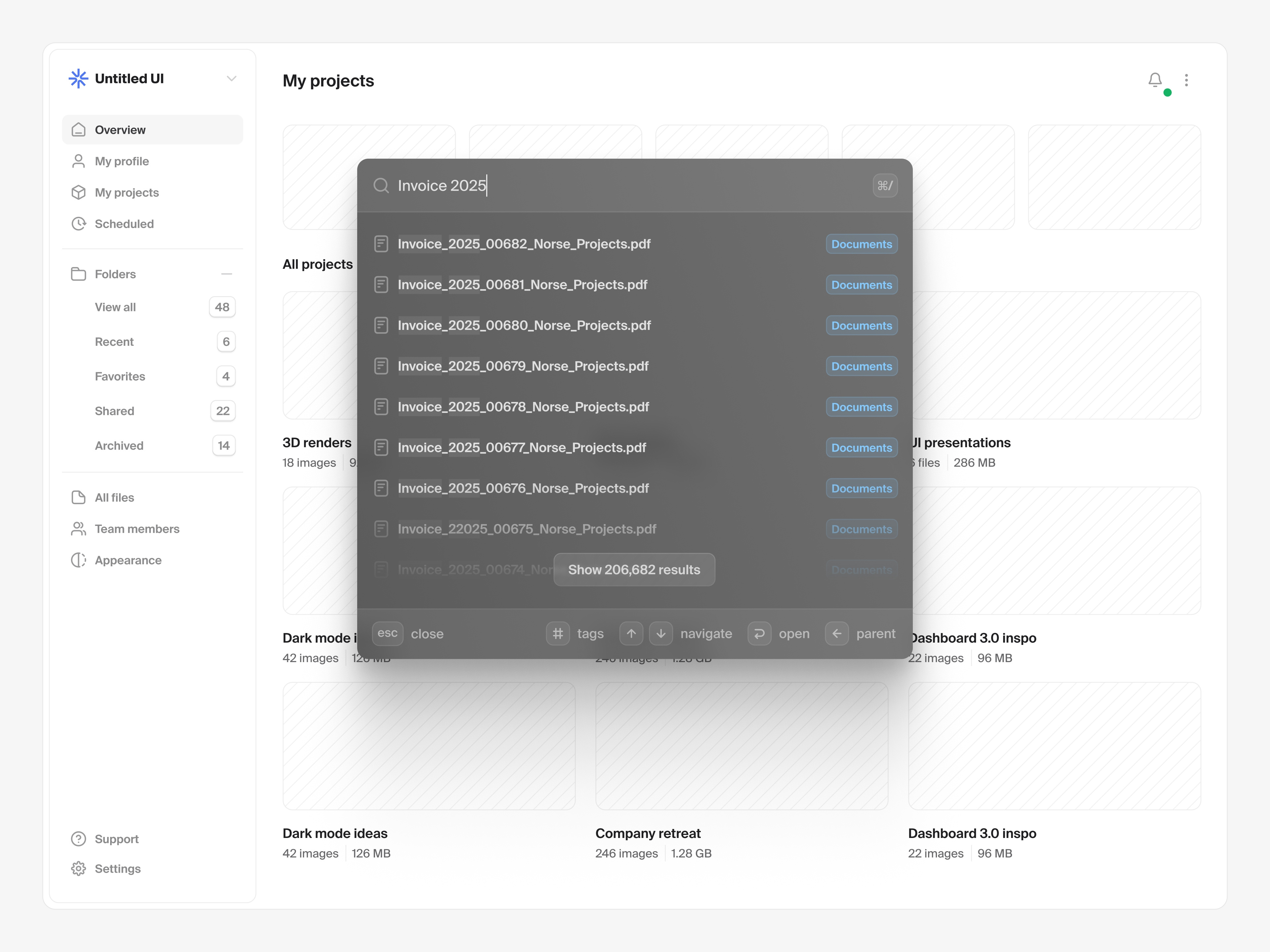Click the Scheduled clock icon
1270x952 pixels.
79,224
